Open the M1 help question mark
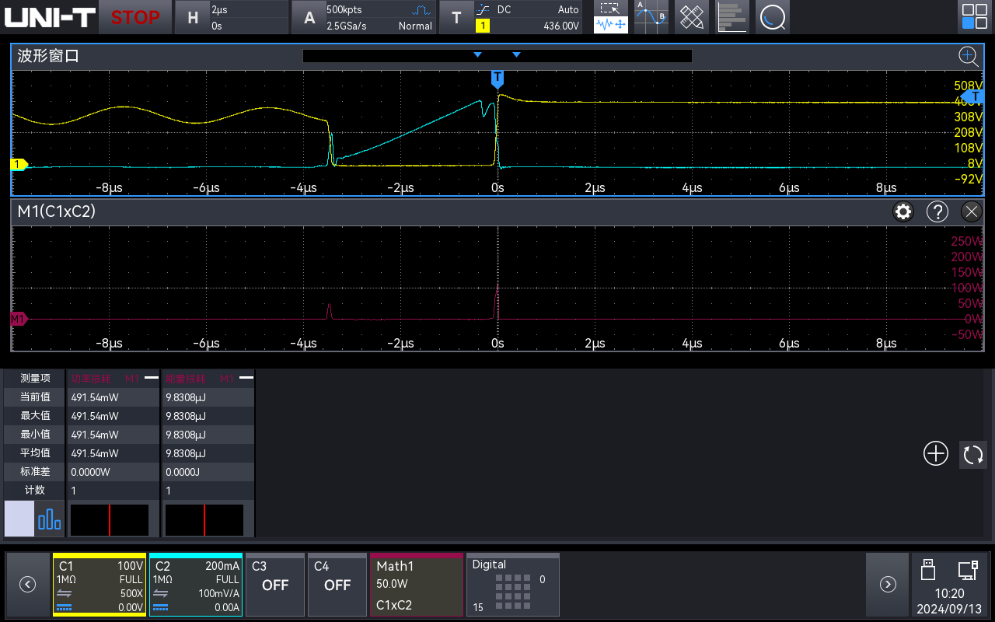 (x=937, y=211)
